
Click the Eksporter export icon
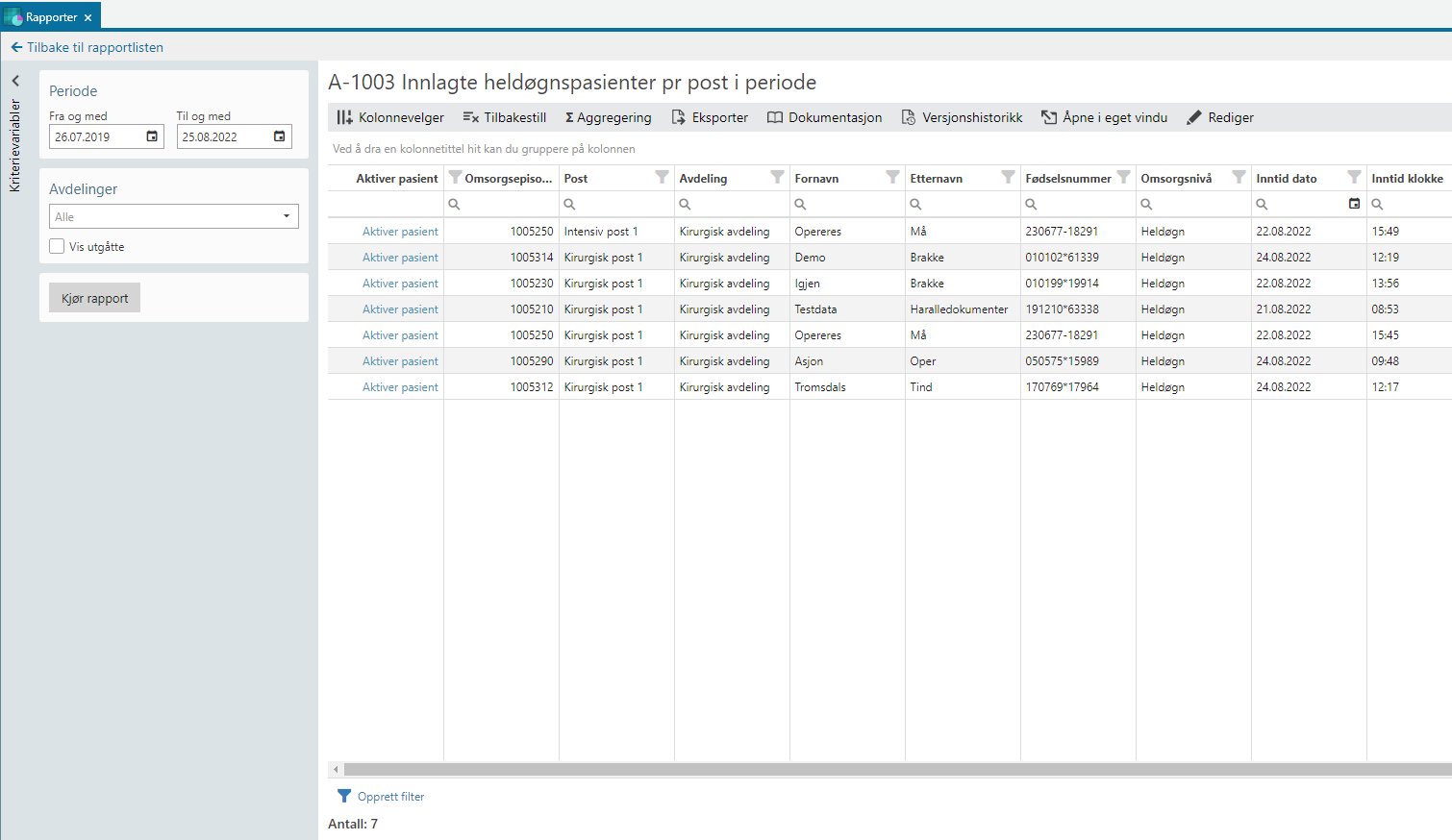pos(678,117)
